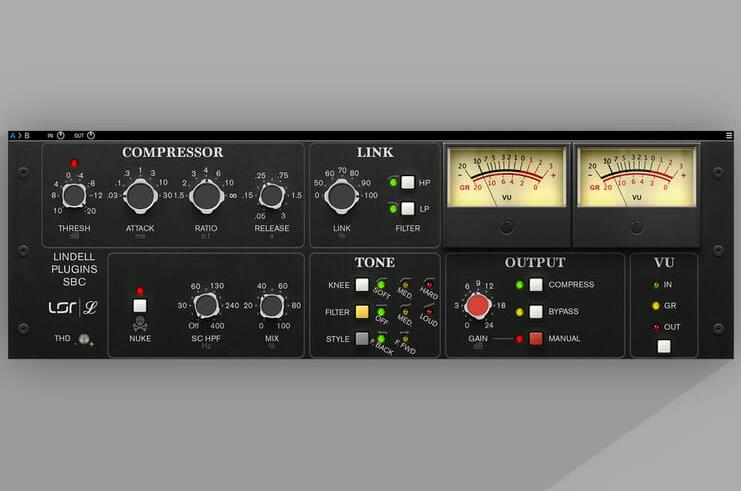Click the SOFT knee LED
This screenshot has height=491, width=741.
pyautogui.click(x=381, y=284)
